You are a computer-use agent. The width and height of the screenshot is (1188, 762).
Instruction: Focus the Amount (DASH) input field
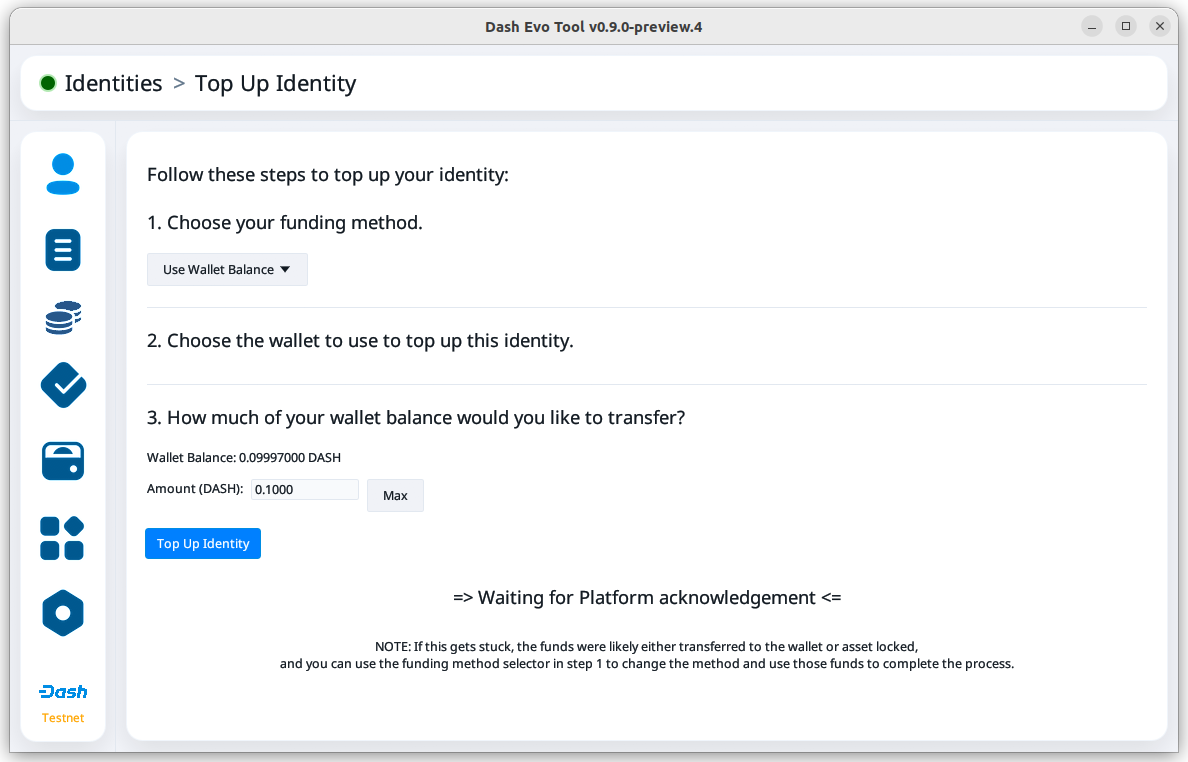point(304,490)
